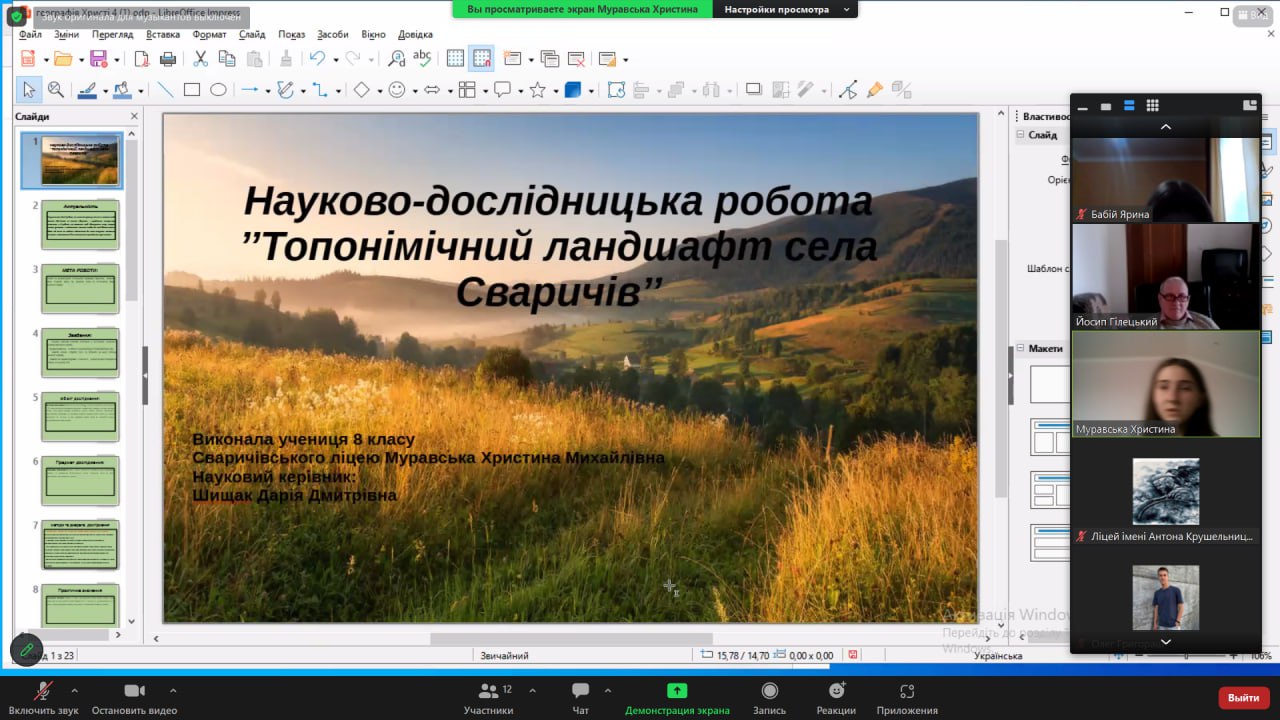Click the red Выйти button

1244,697
